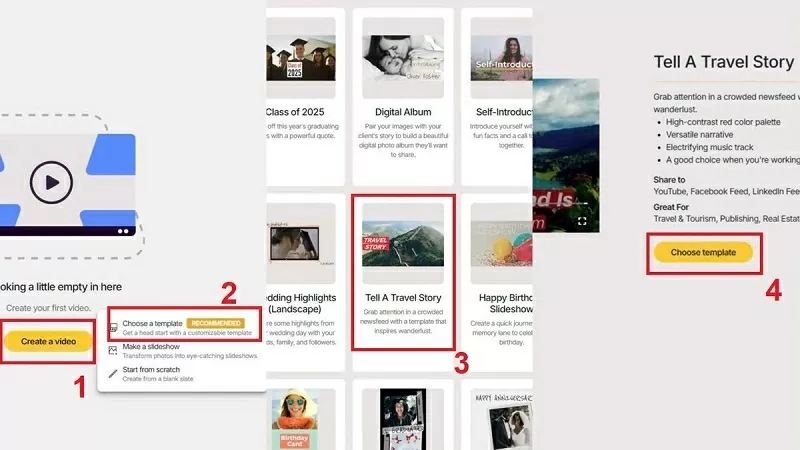Click the Tell A Travel Story heading
The height and width of the screenshot is (450, 800).
[x=723, y=62]
